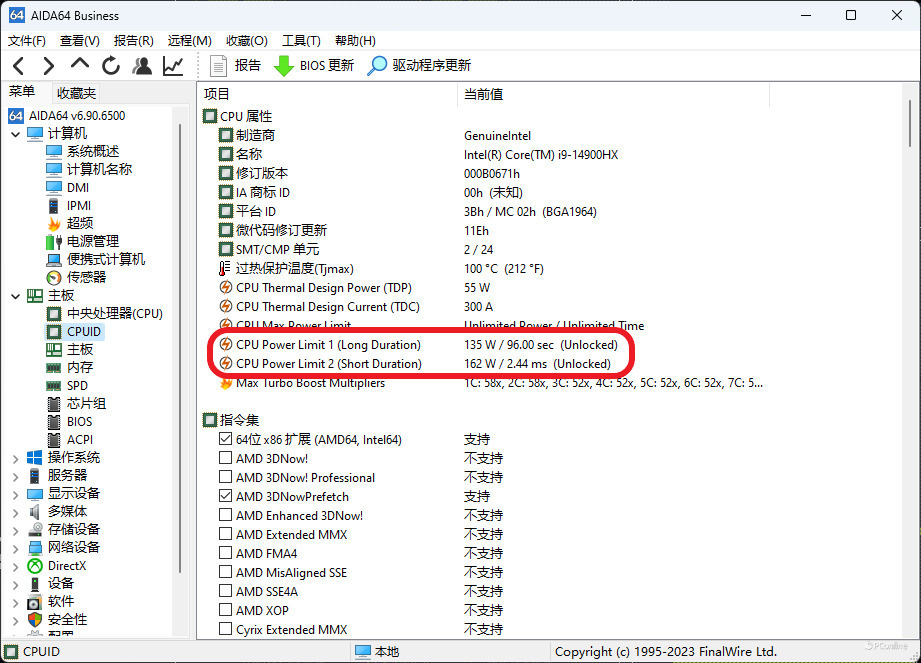This screenshot has width=921, height=663.
Task: Select the 传感器 gauge icon
Action: pos(53,277)
